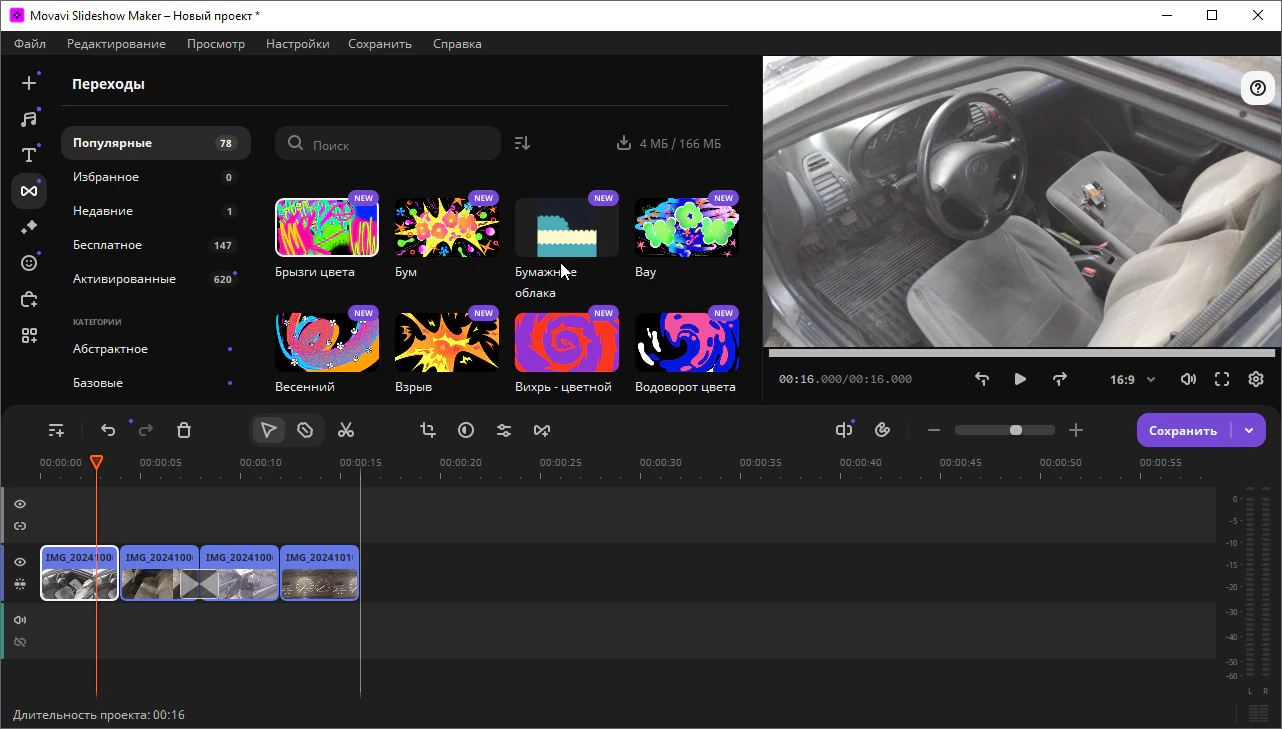Viewport: 1282px width, 729px height.
Task: Expand the Save button dropdown arrow
Action: coord(1249,430)
